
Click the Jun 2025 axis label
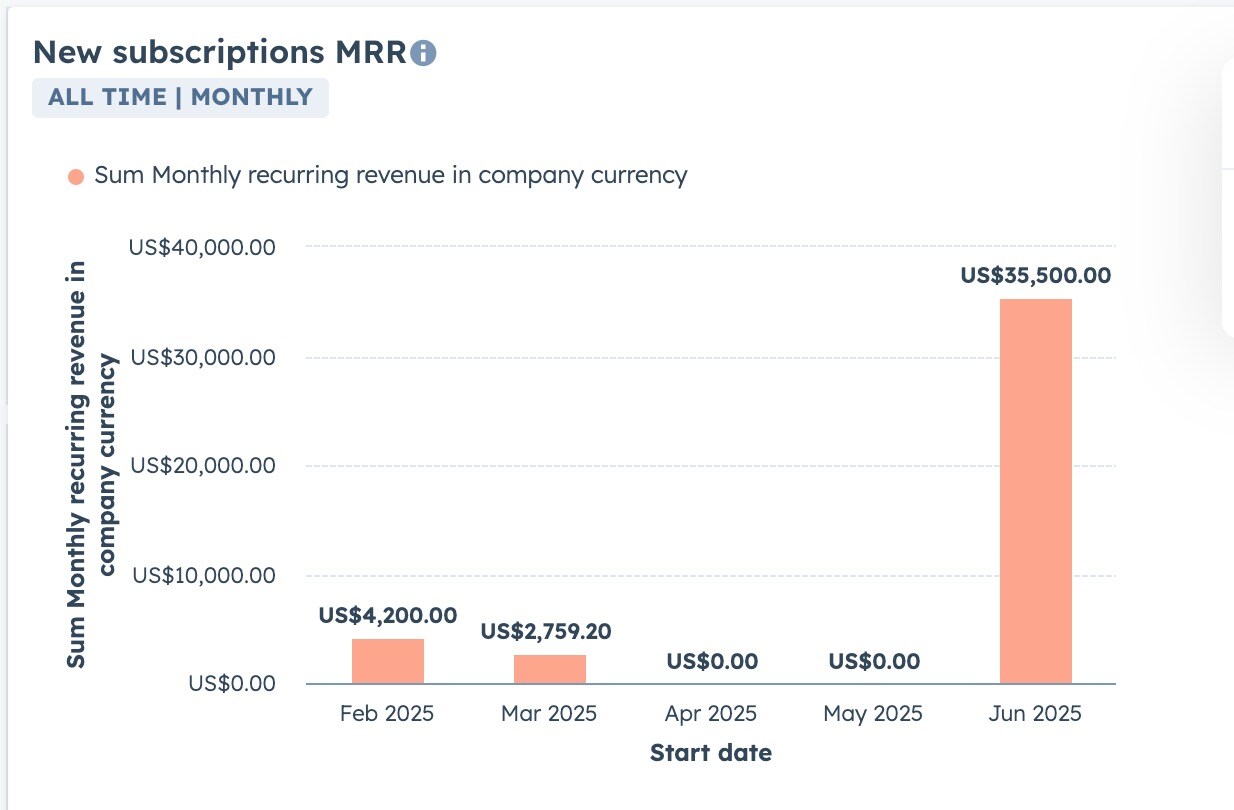pos(1035,714)
